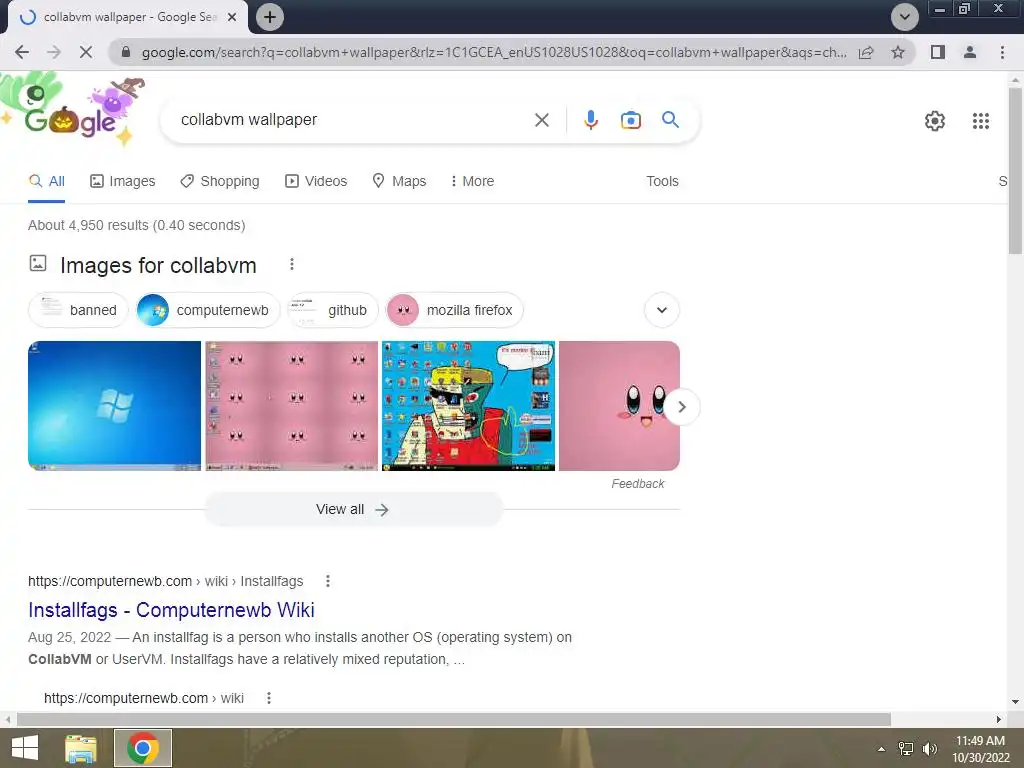Click the browser forward arrow
This screenshot has width=1024, height=768.
54,52
